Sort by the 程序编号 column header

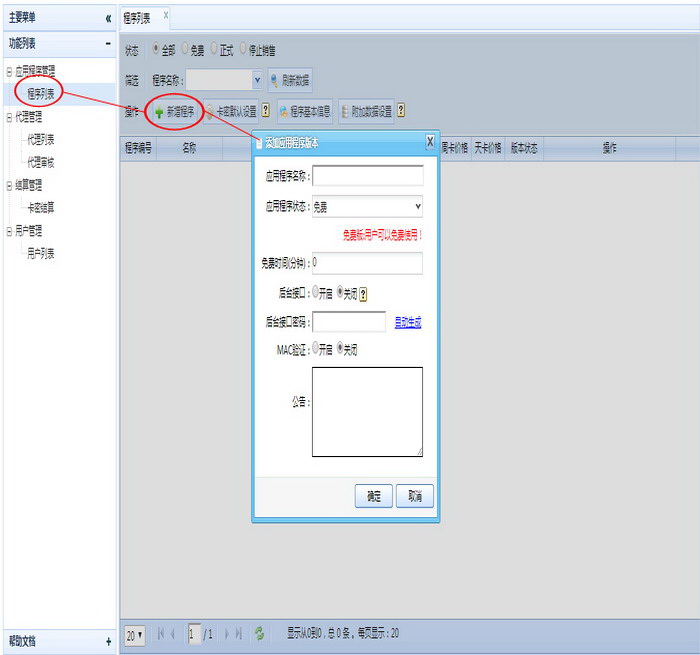point(138,148)
